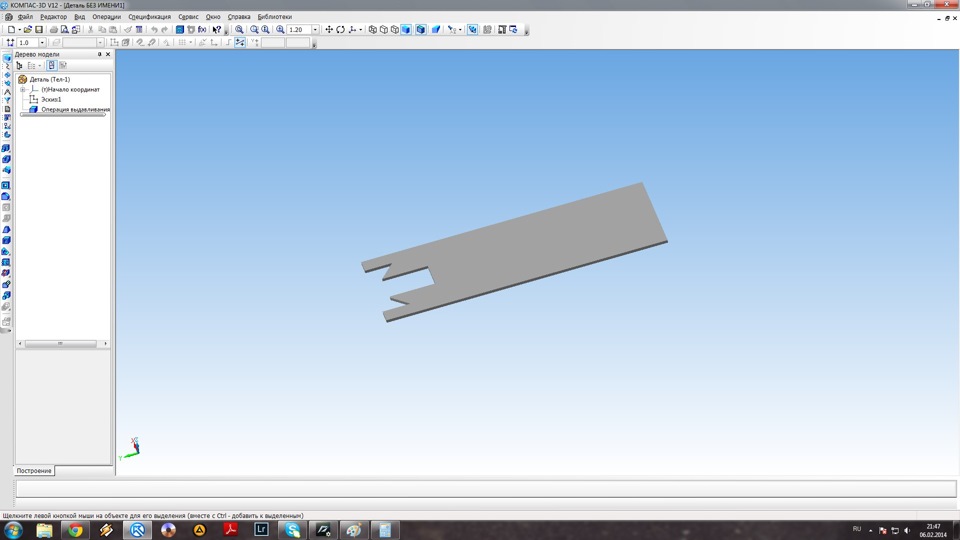Open the zoom scale 1.20 dropdown

pos(315,30)
